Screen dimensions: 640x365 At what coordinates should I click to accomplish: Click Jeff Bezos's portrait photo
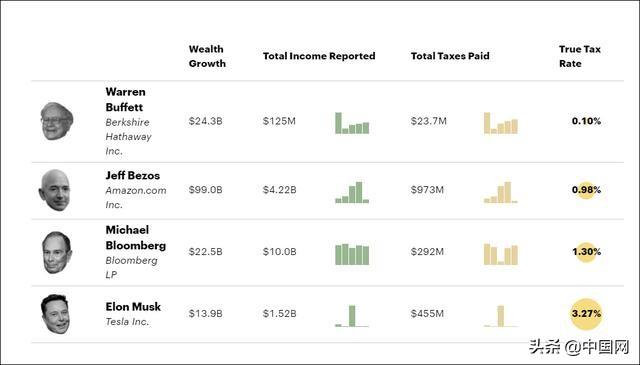click(55, 190)
